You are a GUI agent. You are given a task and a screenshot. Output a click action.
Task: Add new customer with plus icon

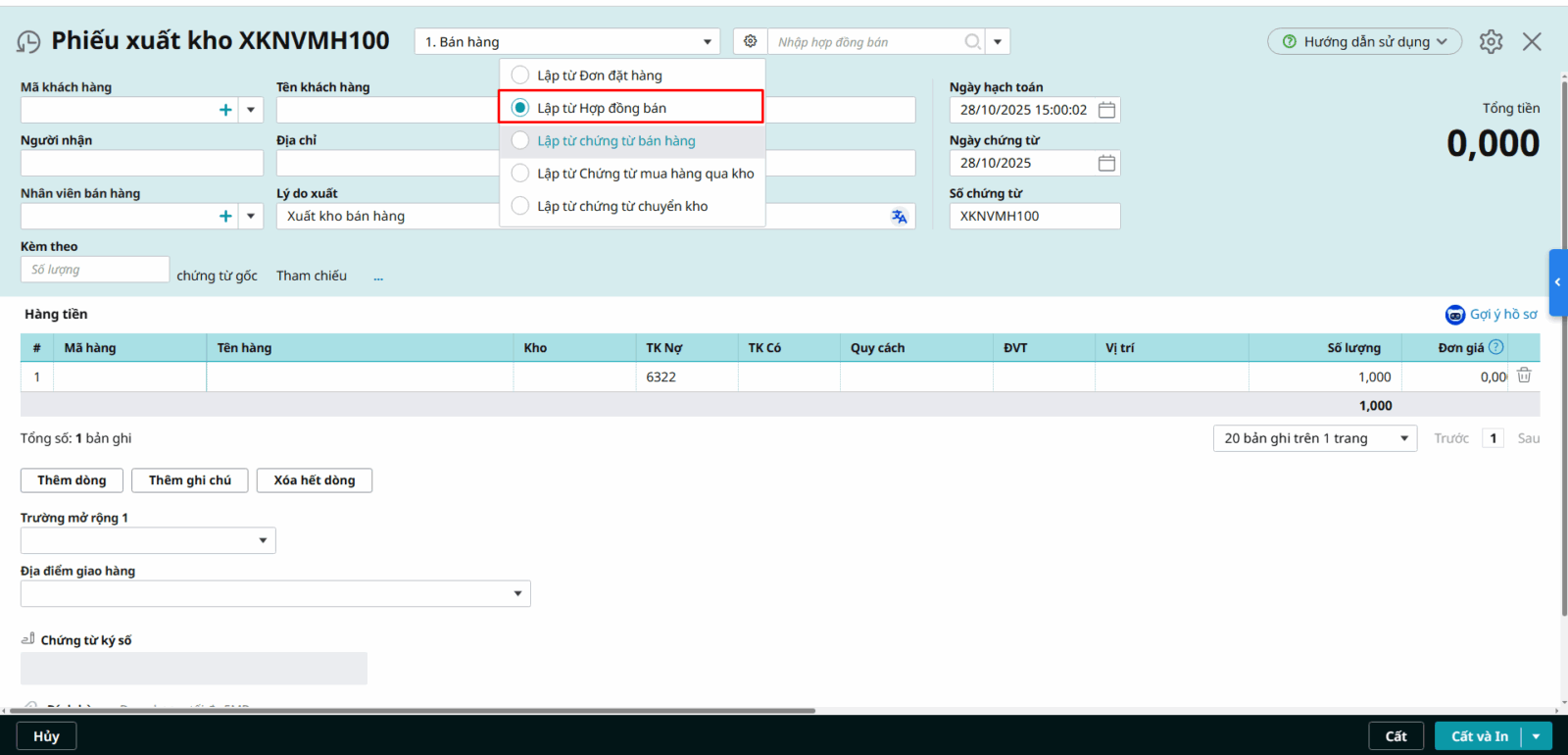coord(225,110)
